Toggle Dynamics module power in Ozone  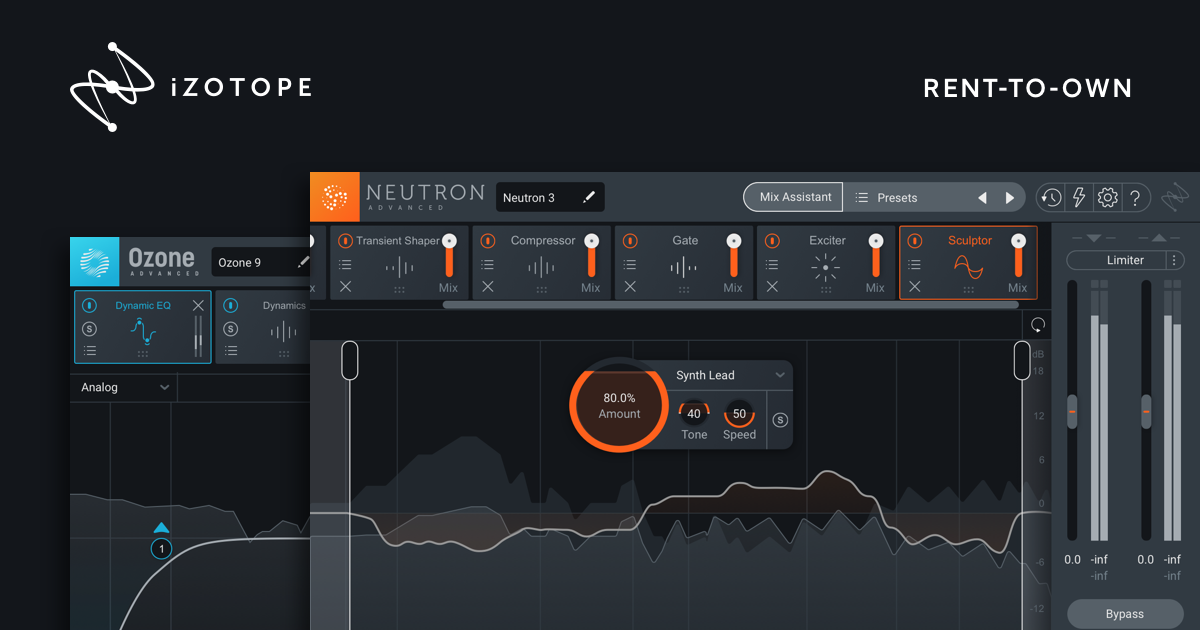231,305
